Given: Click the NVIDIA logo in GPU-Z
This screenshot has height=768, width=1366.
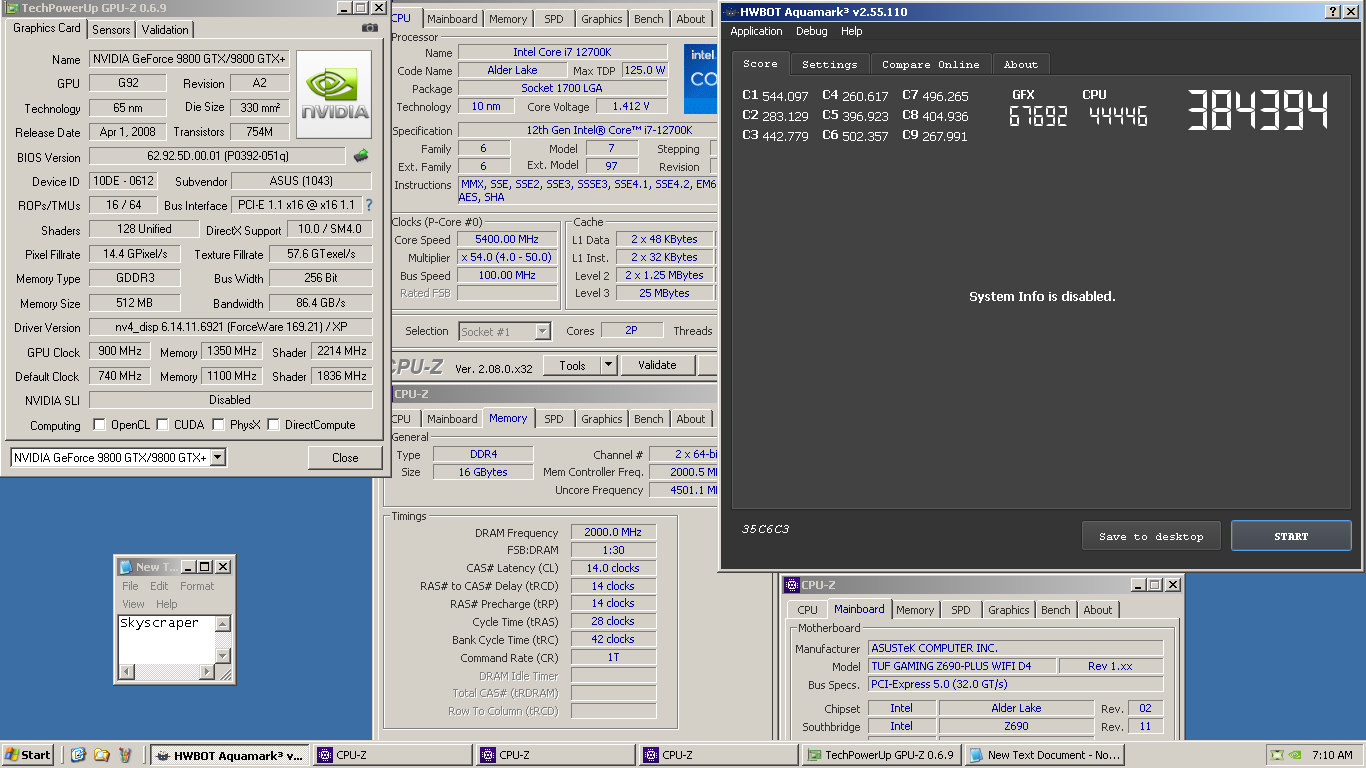Looking at the screenshot, I should pyautogui.click(x=334, y=95).
